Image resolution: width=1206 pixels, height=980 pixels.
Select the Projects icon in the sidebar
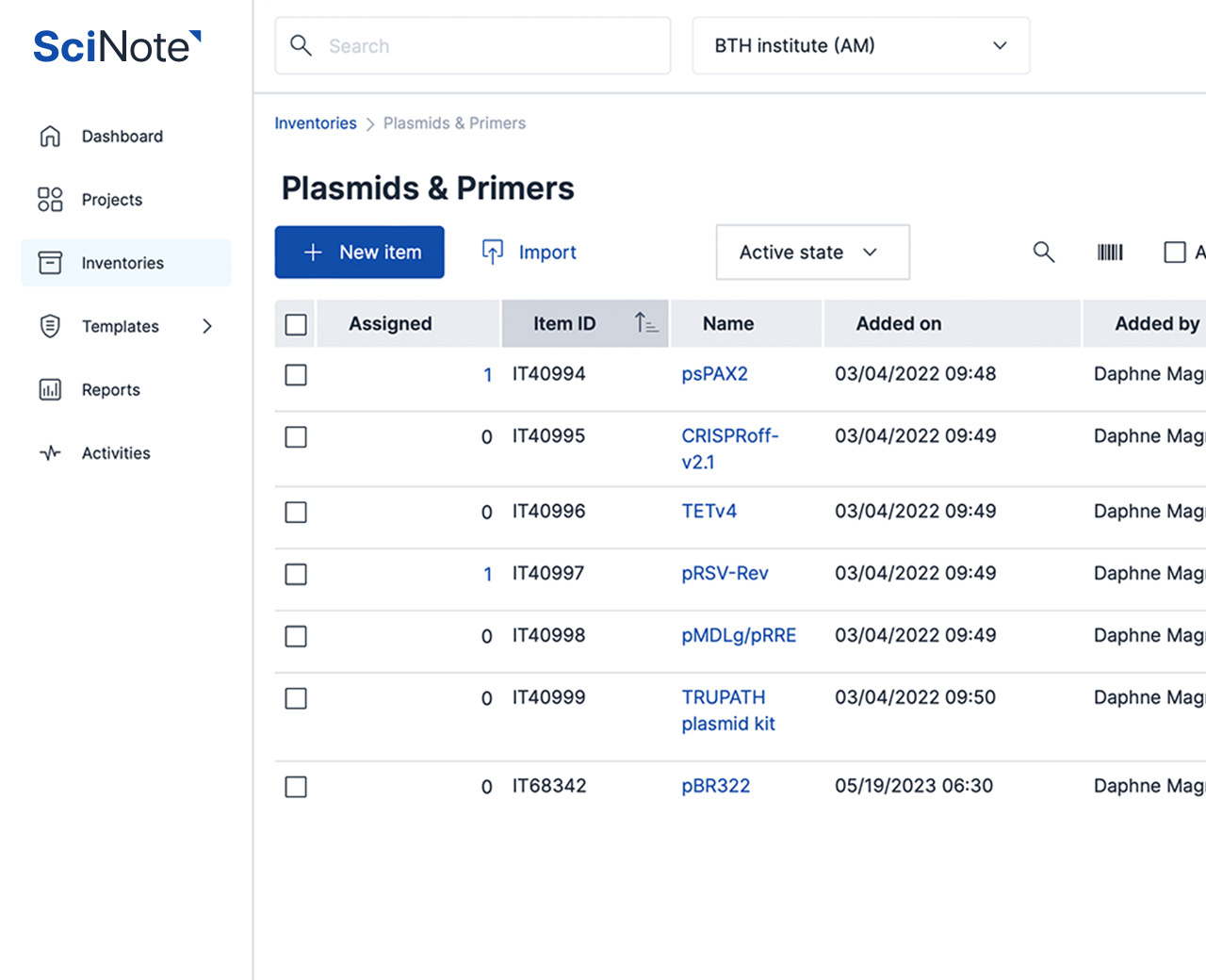pos(50,199)
